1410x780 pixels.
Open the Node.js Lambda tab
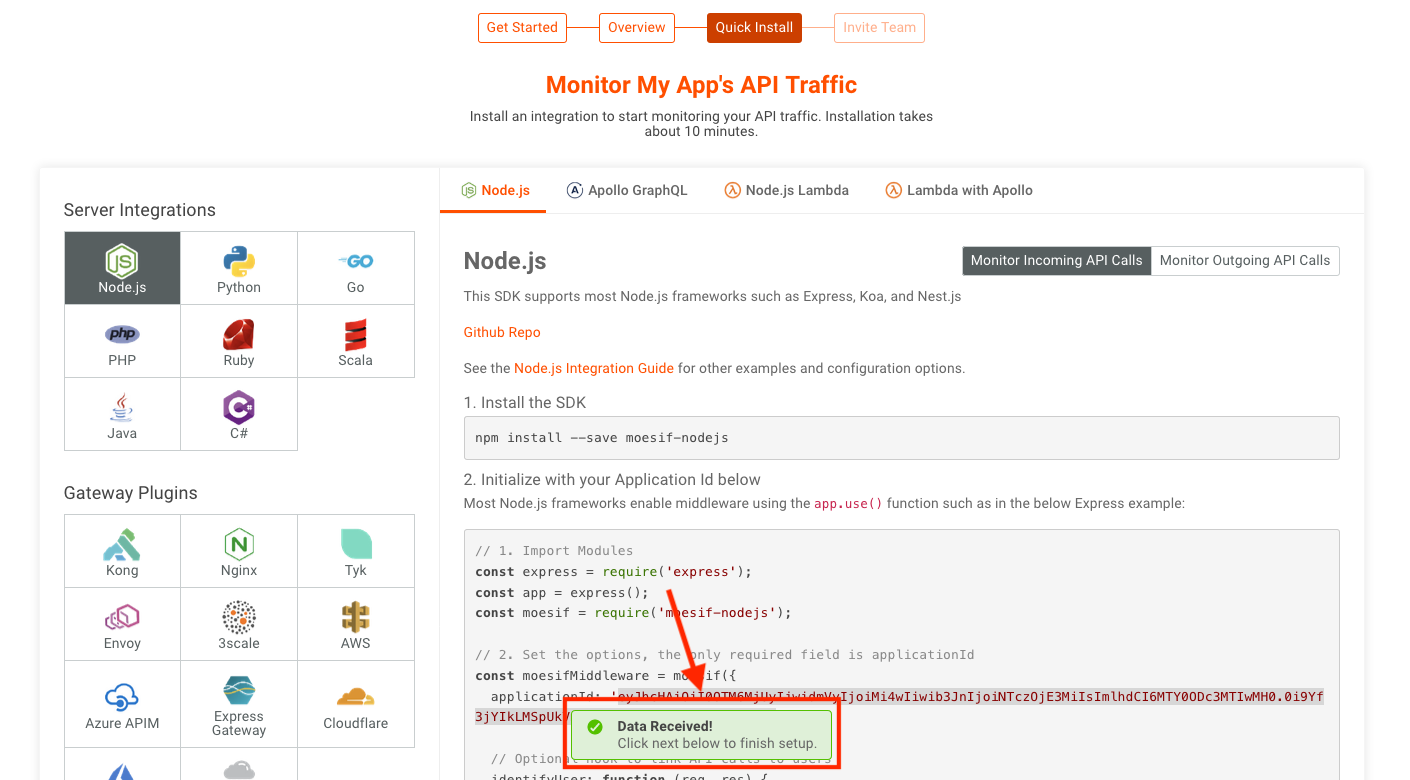click(x=786, y=189)
